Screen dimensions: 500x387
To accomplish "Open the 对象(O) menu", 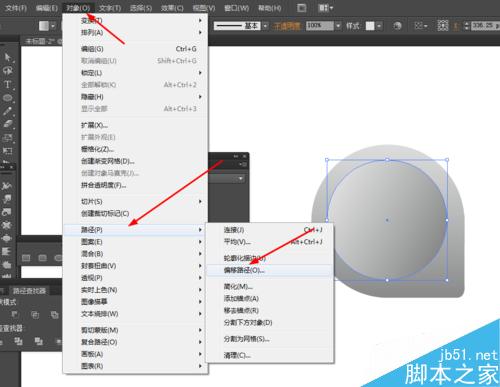I will click(78, 8).
